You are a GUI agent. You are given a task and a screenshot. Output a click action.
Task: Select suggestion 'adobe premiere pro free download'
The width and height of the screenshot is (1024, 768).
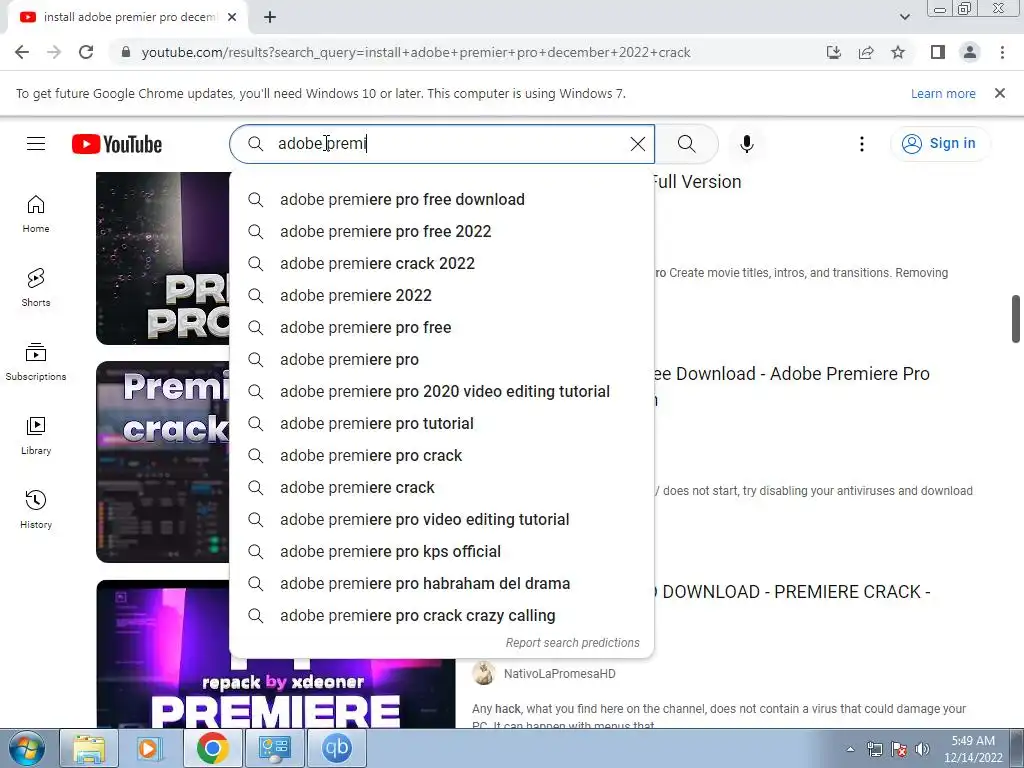tap(441, 199)
